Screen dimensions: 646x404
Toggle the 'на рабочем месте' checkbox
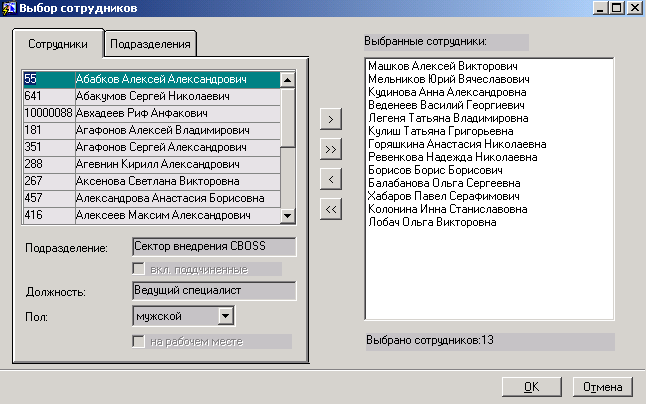(x=138, y=341)
